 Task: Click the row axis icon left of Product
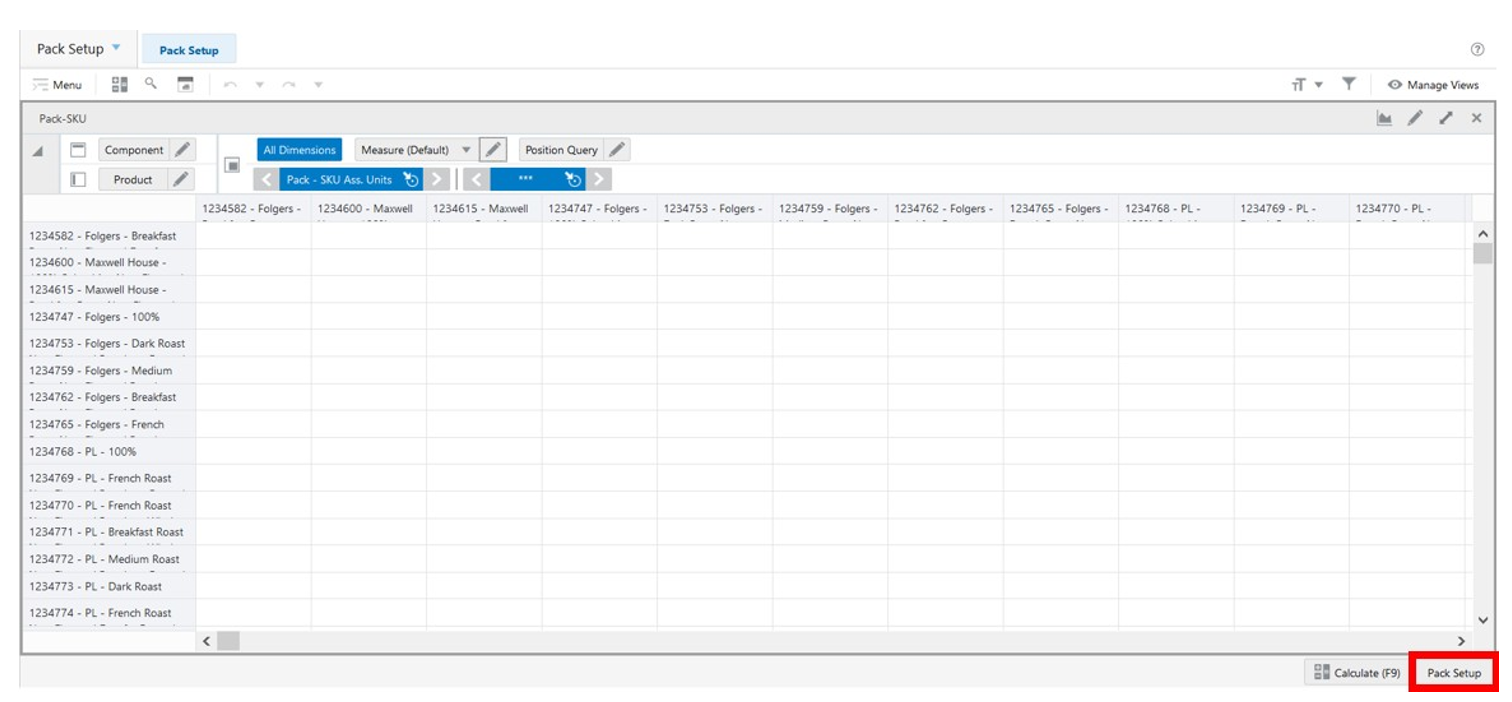pos(78,180)
